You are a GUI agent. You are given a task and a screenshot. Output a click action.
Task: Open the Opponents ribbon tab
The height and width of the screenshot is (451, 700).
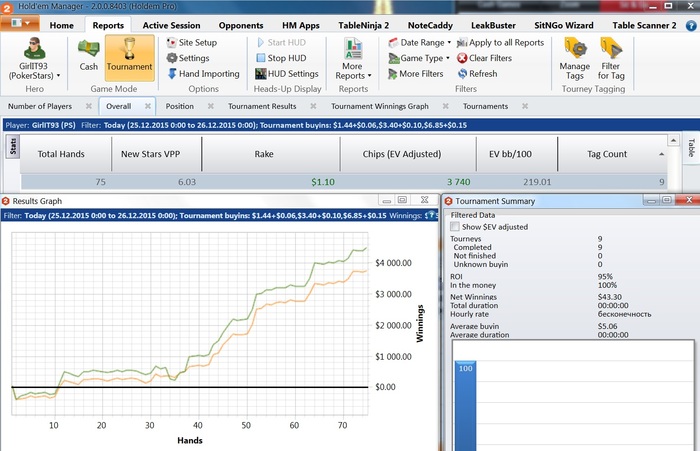tap(241, 25)
